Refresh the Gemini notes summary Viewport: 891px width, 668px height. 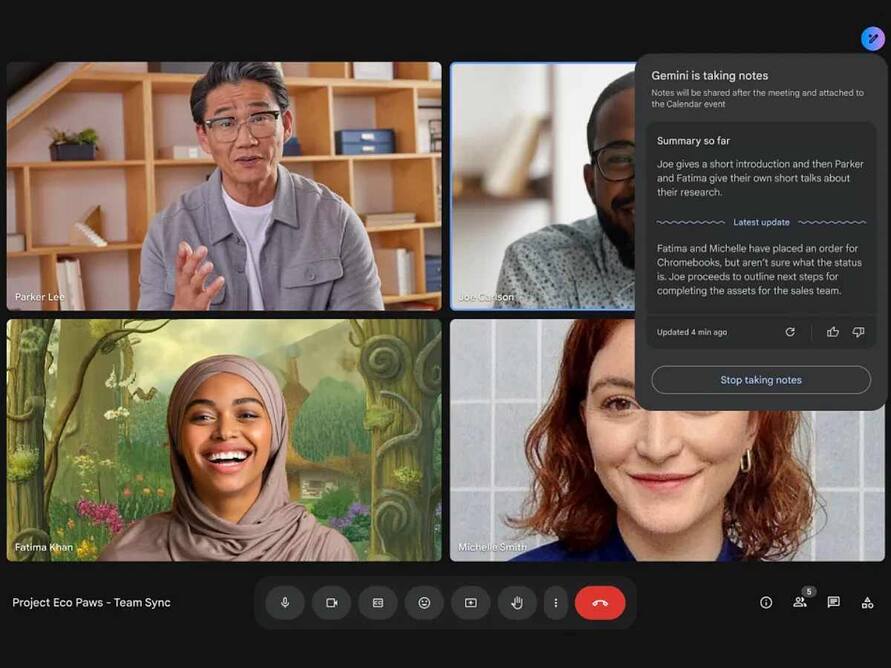coord(790,332)
